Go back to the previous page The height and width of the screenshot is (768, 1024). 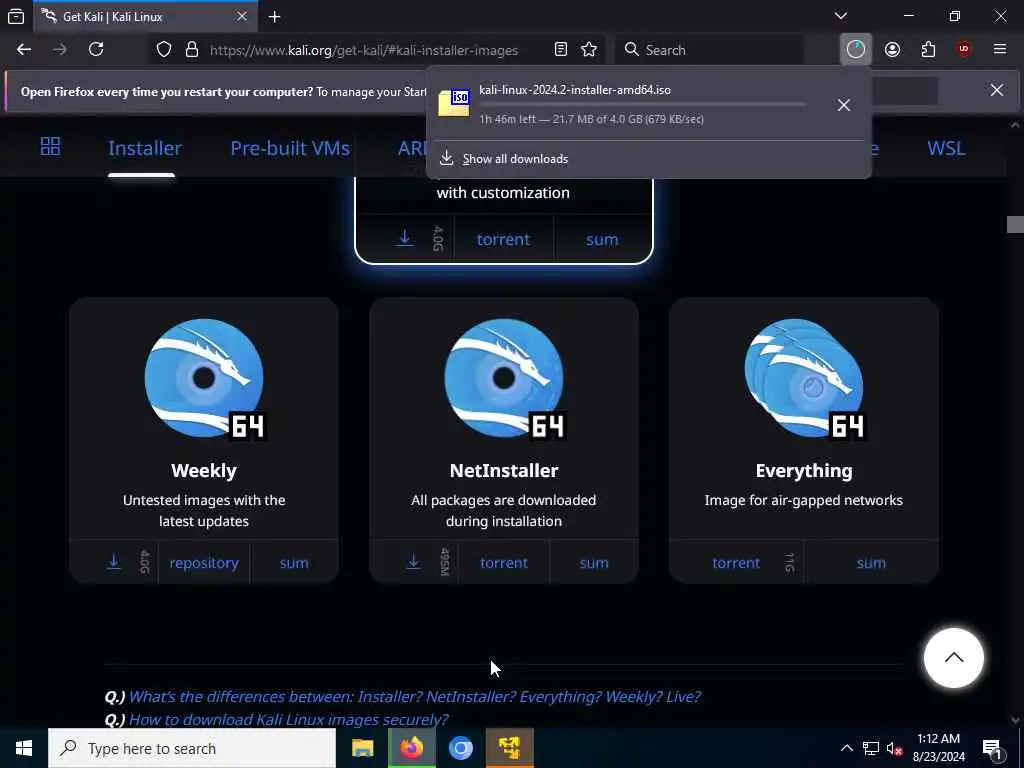point(24,50)
